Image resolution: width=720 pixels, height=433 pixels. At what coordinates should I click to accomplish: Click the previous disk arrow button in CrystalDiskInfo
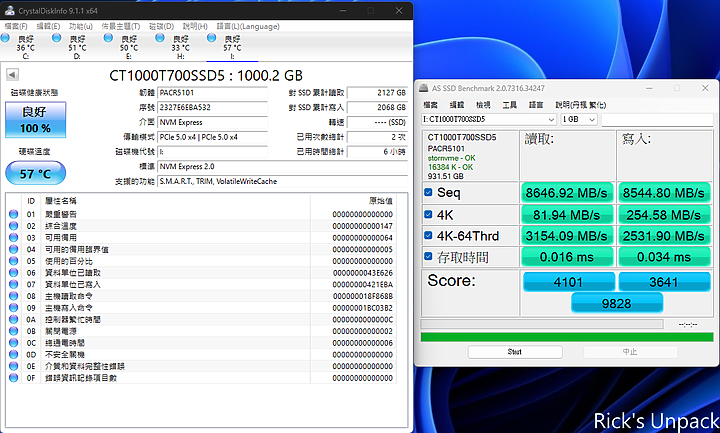click(x=12, y=74)
